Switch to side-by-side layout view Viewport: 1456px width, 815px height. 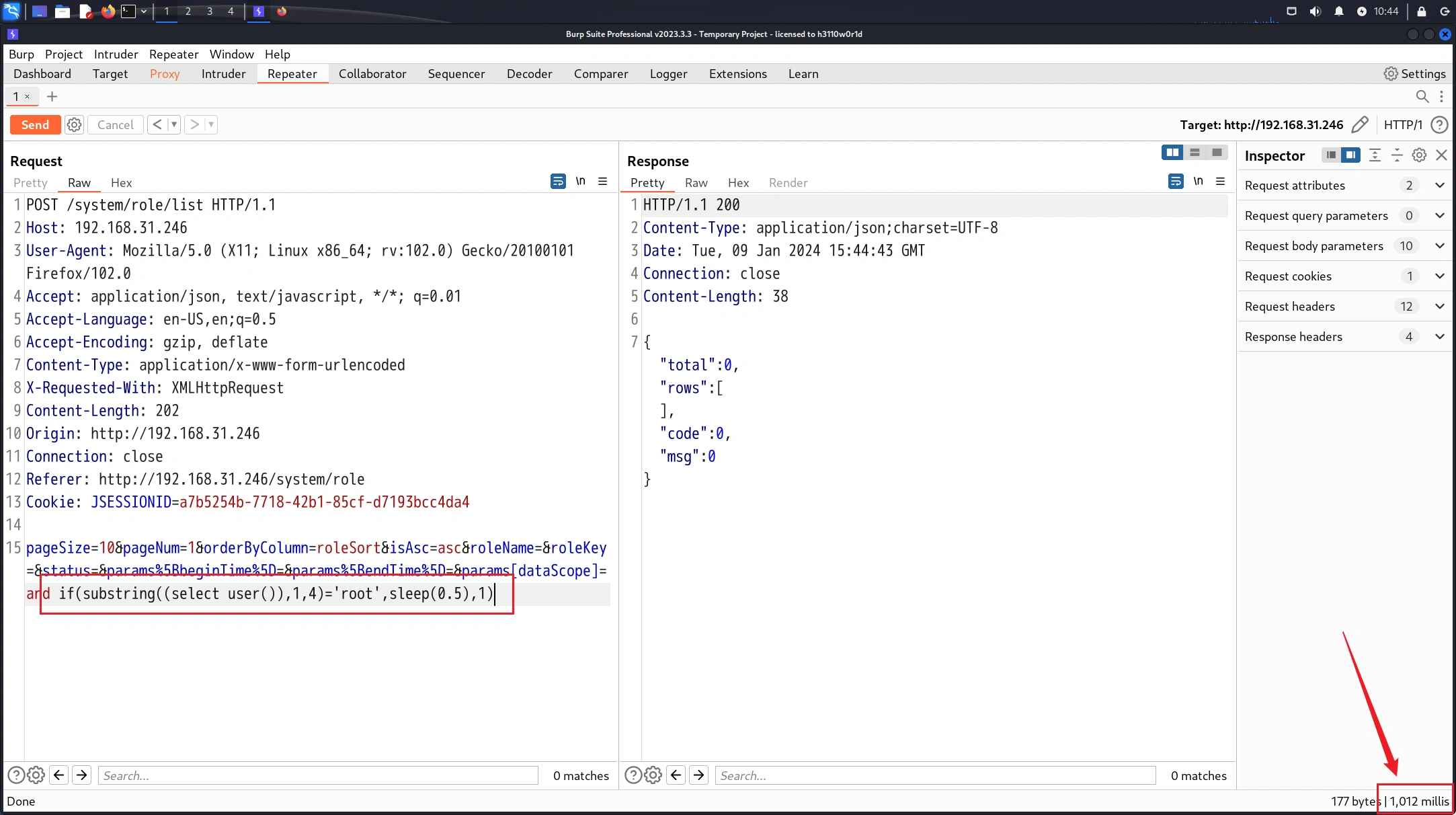(1172, 153)
